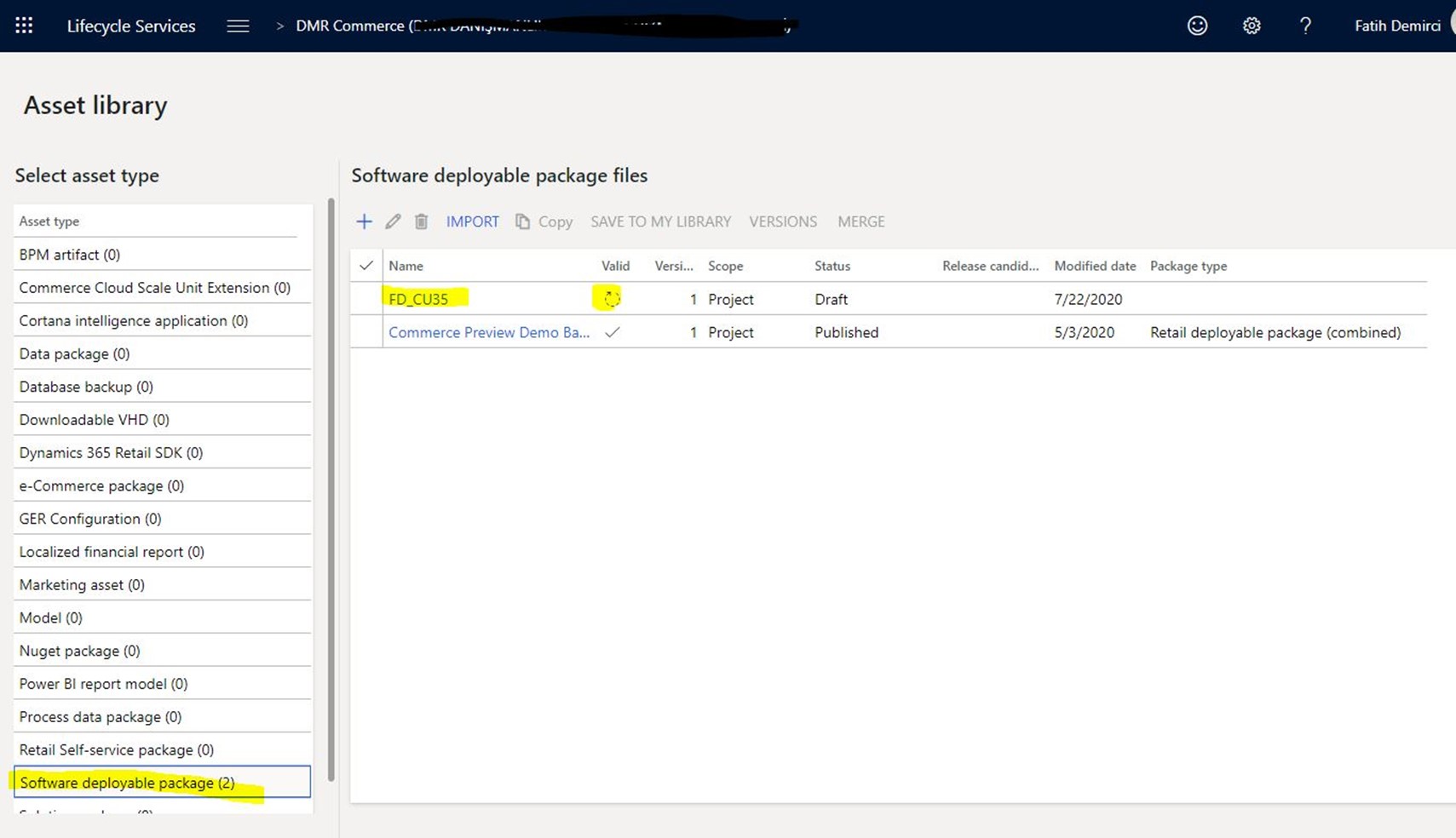The image size is (1456, 838).
Task: Click the IMPORT button
Action: point(473,221)
